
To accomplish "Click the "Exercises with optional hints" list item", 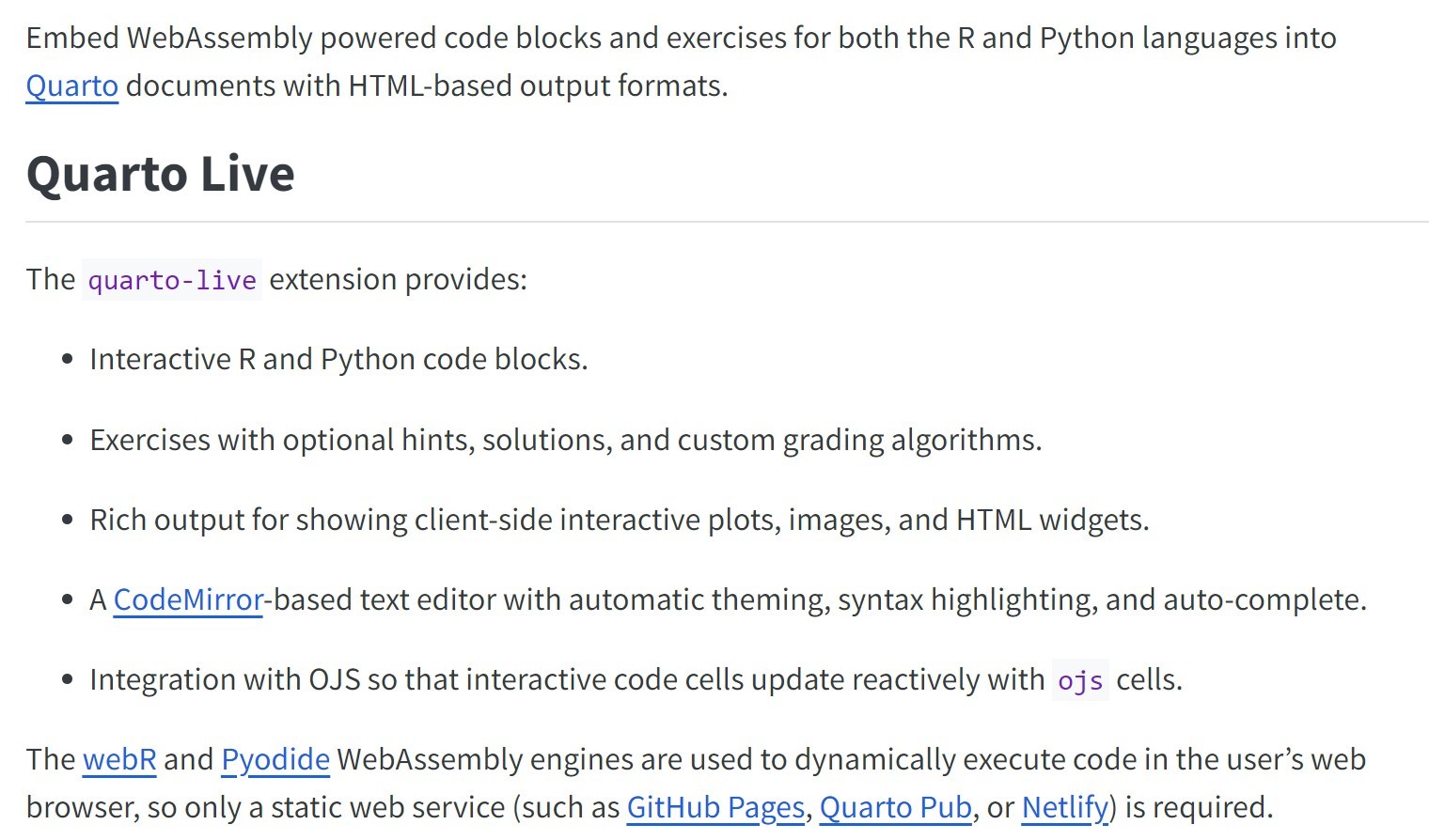I will (x=565, y=440).
